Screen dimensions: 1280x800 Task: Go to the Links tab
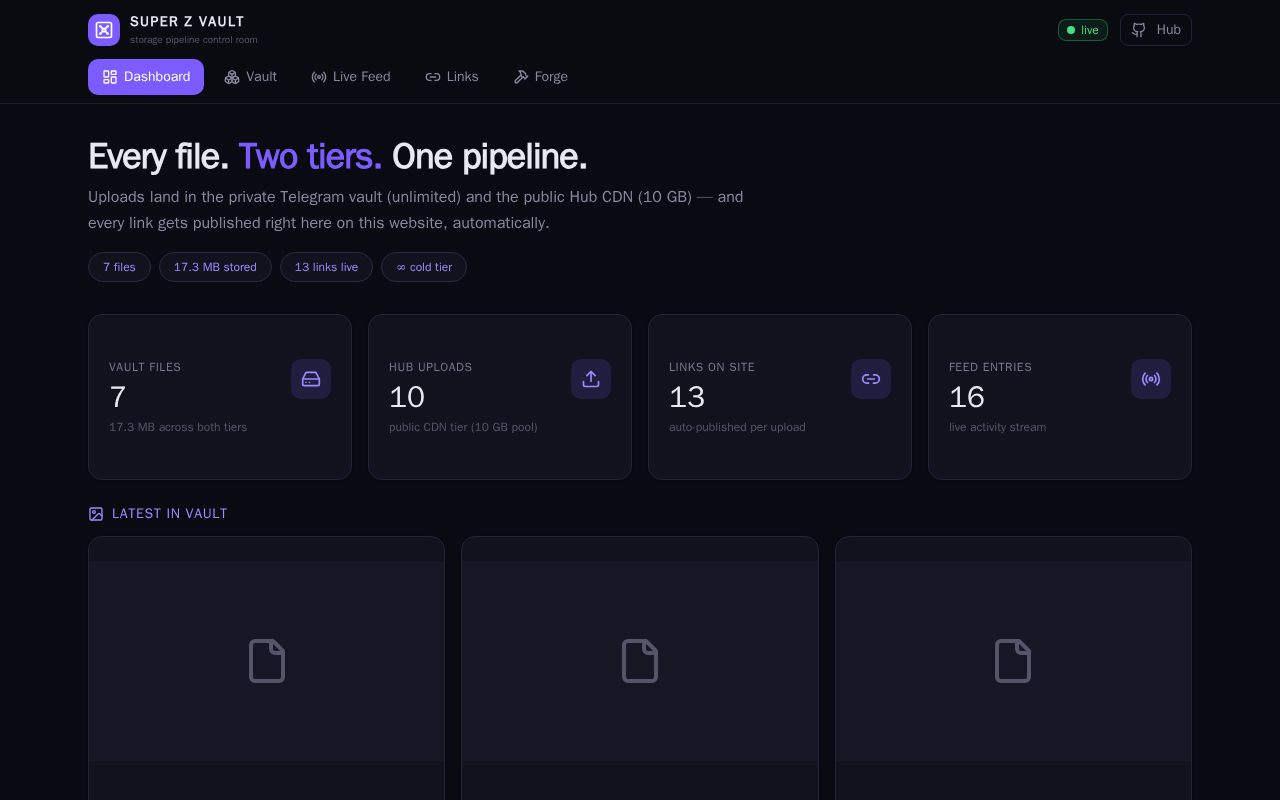tap(452, 77)
